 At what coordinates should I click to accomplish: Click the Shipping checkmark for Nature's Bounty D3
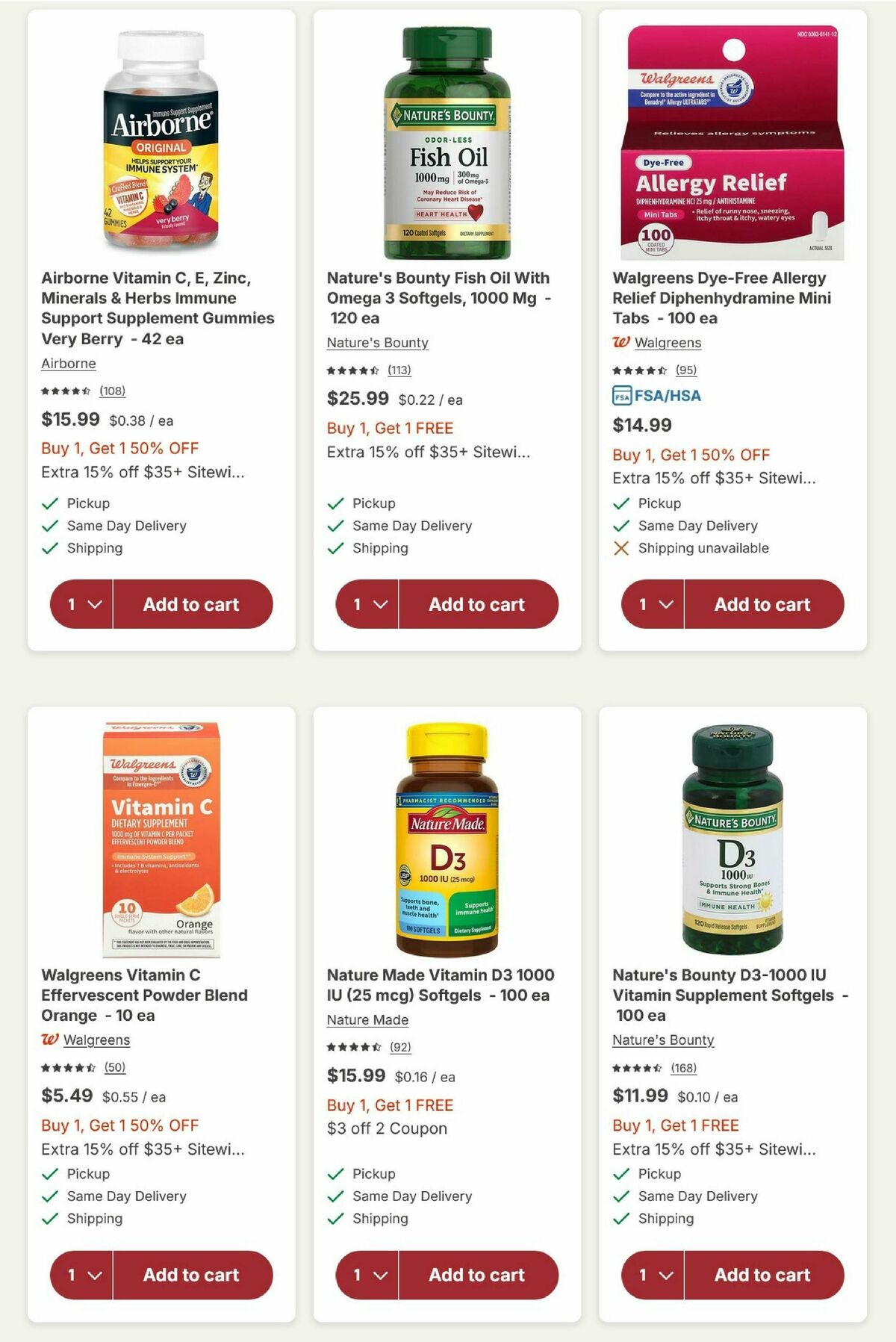619,1219
